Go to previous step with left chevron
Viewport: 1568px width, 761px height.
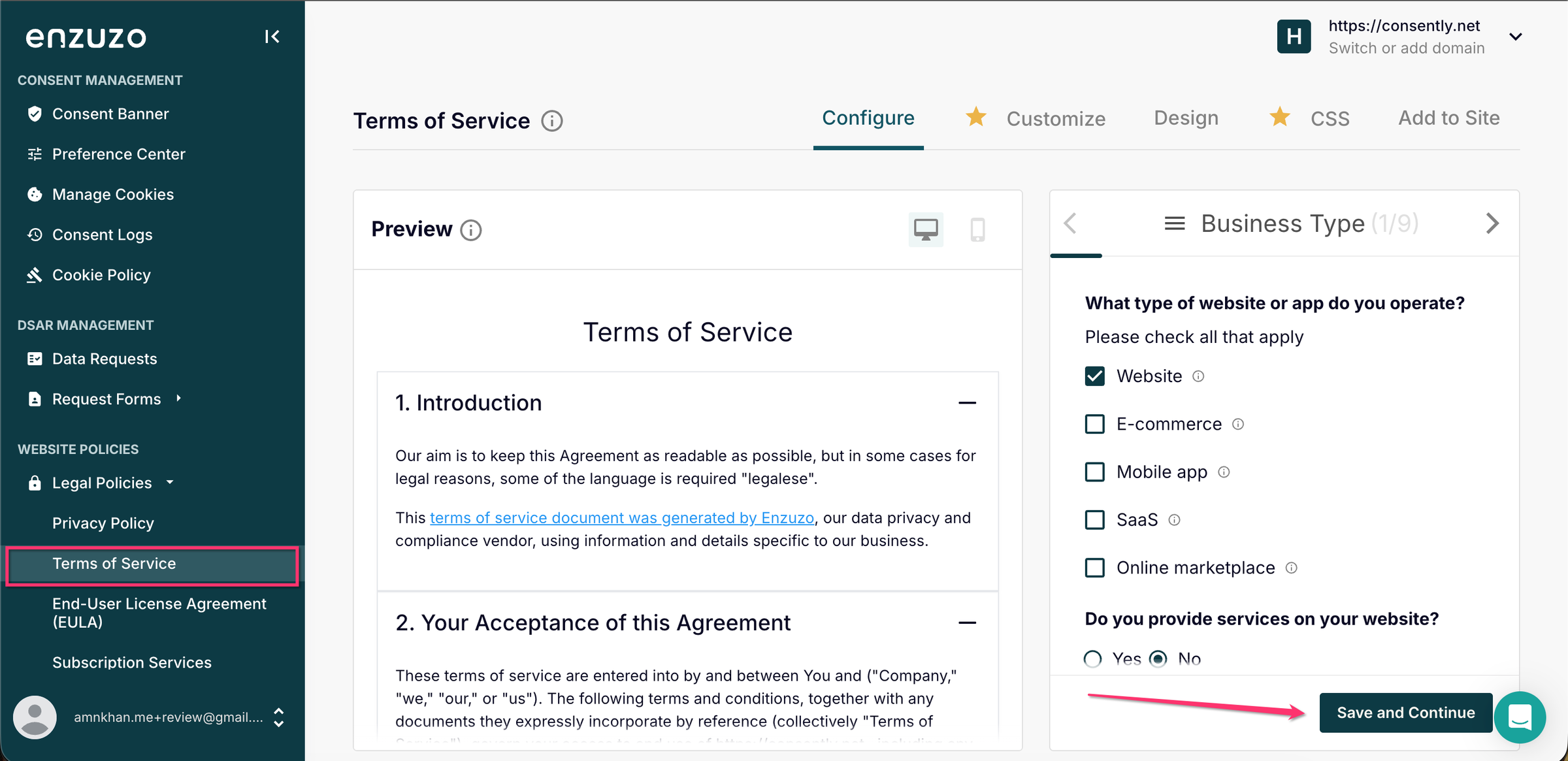coord(1070,223)
